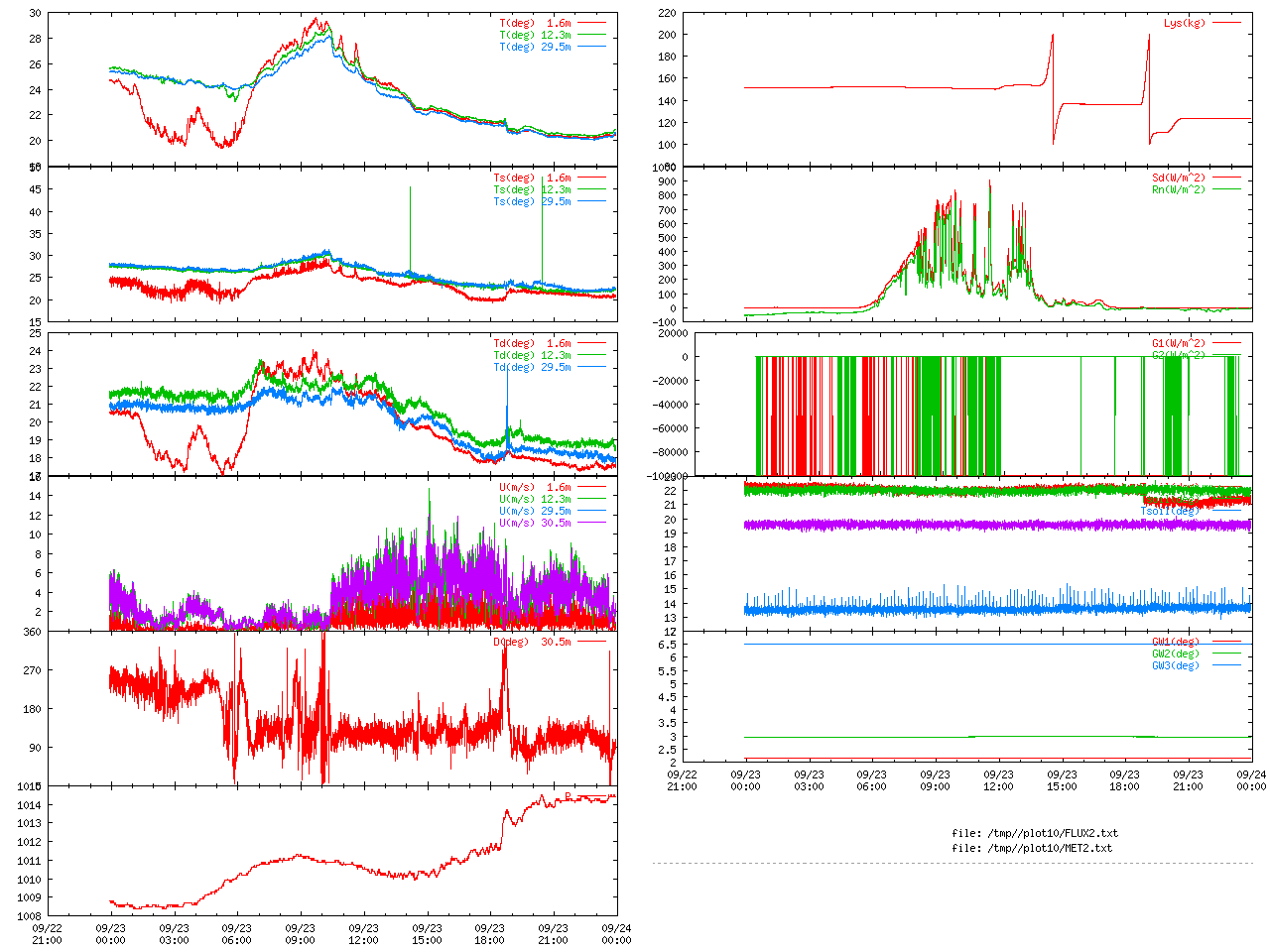Click the D(deg) 30.5m wind direction legend
The width and height of the screenshot is (1270, 952).
(x=532, y=642)
